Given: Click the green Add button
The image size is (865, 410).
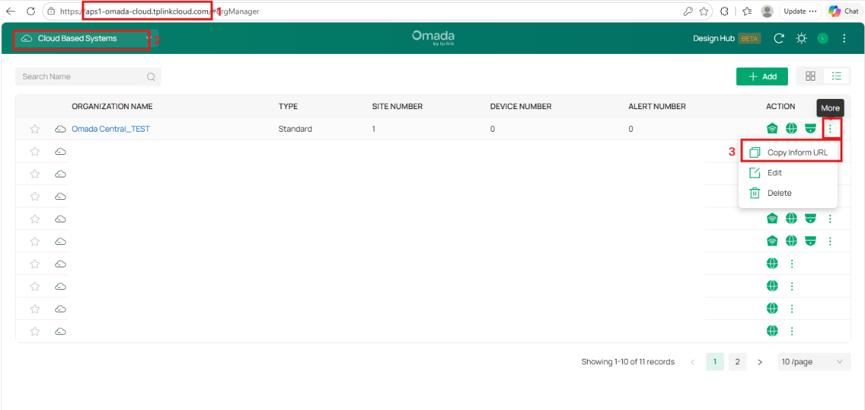Looking at the screenshot, I should tap(762, 77).
